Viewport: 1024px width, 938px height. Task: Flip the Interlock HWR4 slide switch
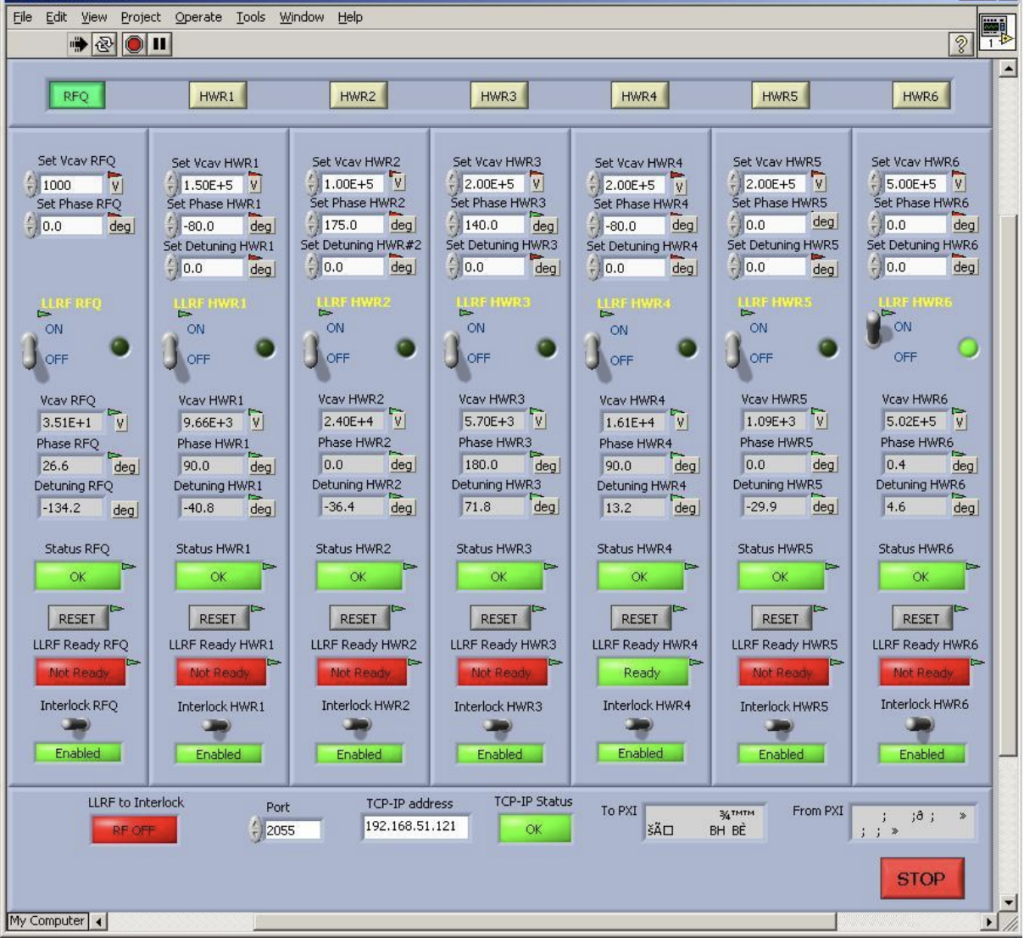pyautogui.click(x=638, y=724)
